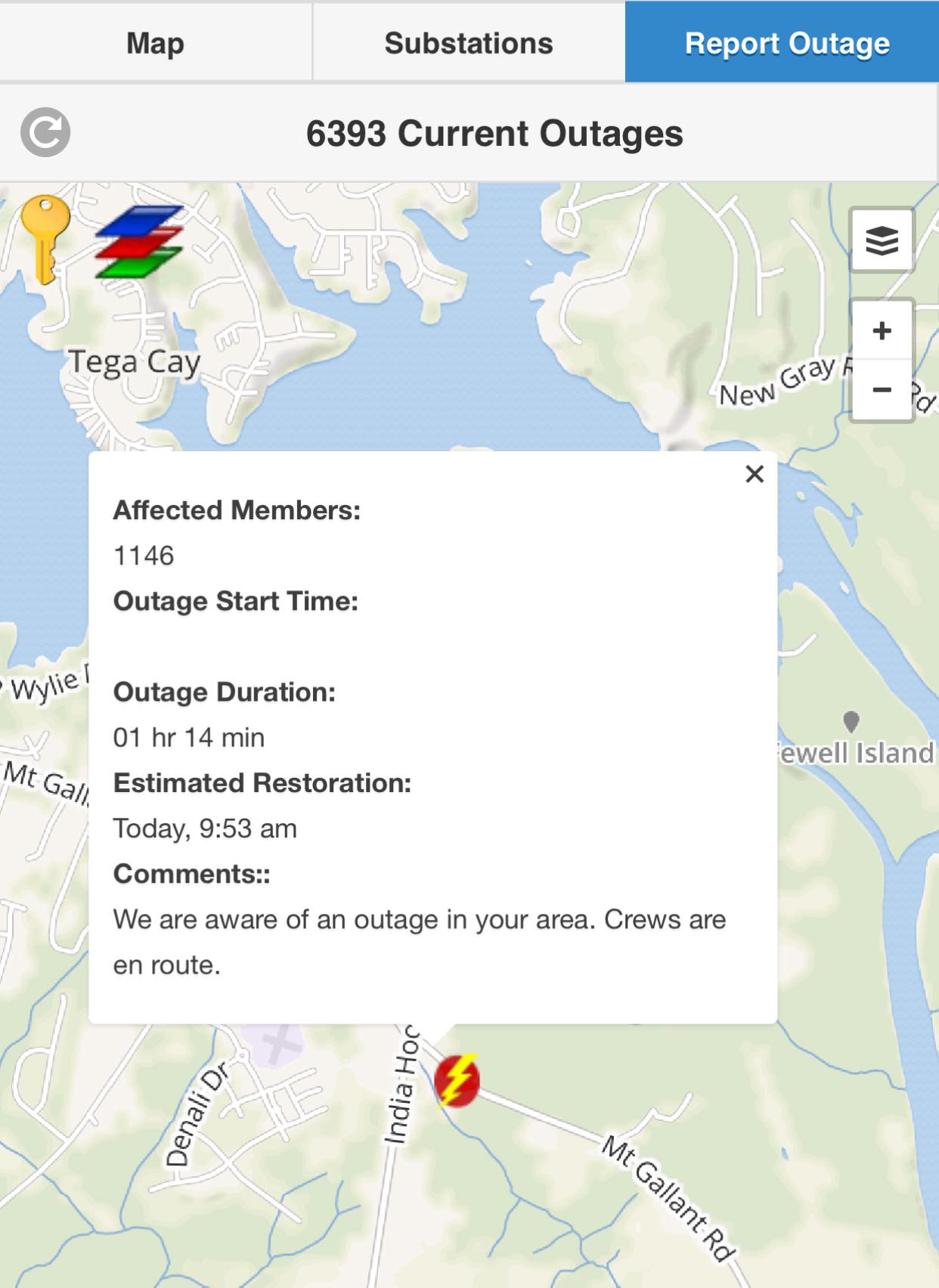The image size is (939, 1288).
Task: Click the refresh outages icon
Action: (x=45, y=132)
